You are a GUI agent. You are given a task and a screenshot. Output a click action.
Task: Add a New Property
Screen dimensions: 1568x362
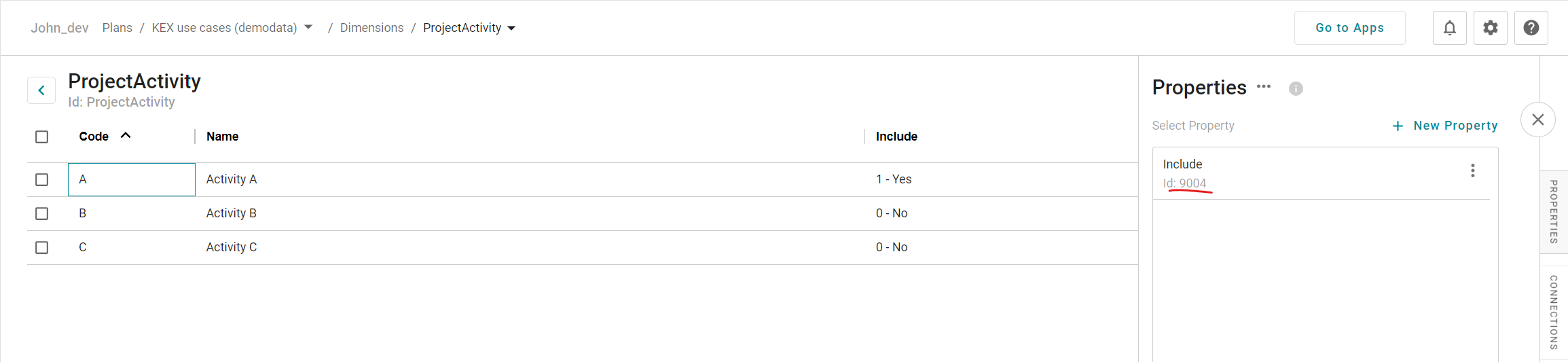[x=1444, y=126]
